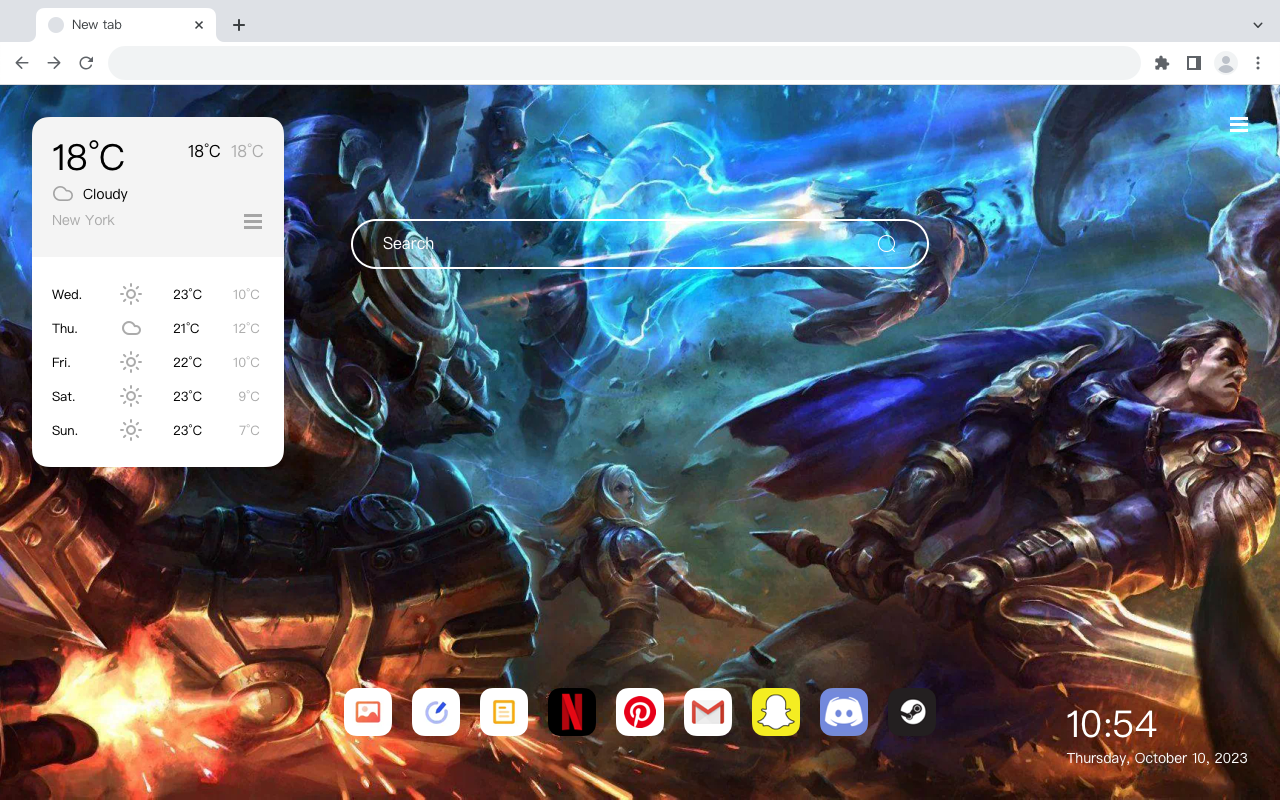This screenshot has width=1280, height=800.
Task: Click the Fri. forecast row label
Action: click(x=61, y=362)
